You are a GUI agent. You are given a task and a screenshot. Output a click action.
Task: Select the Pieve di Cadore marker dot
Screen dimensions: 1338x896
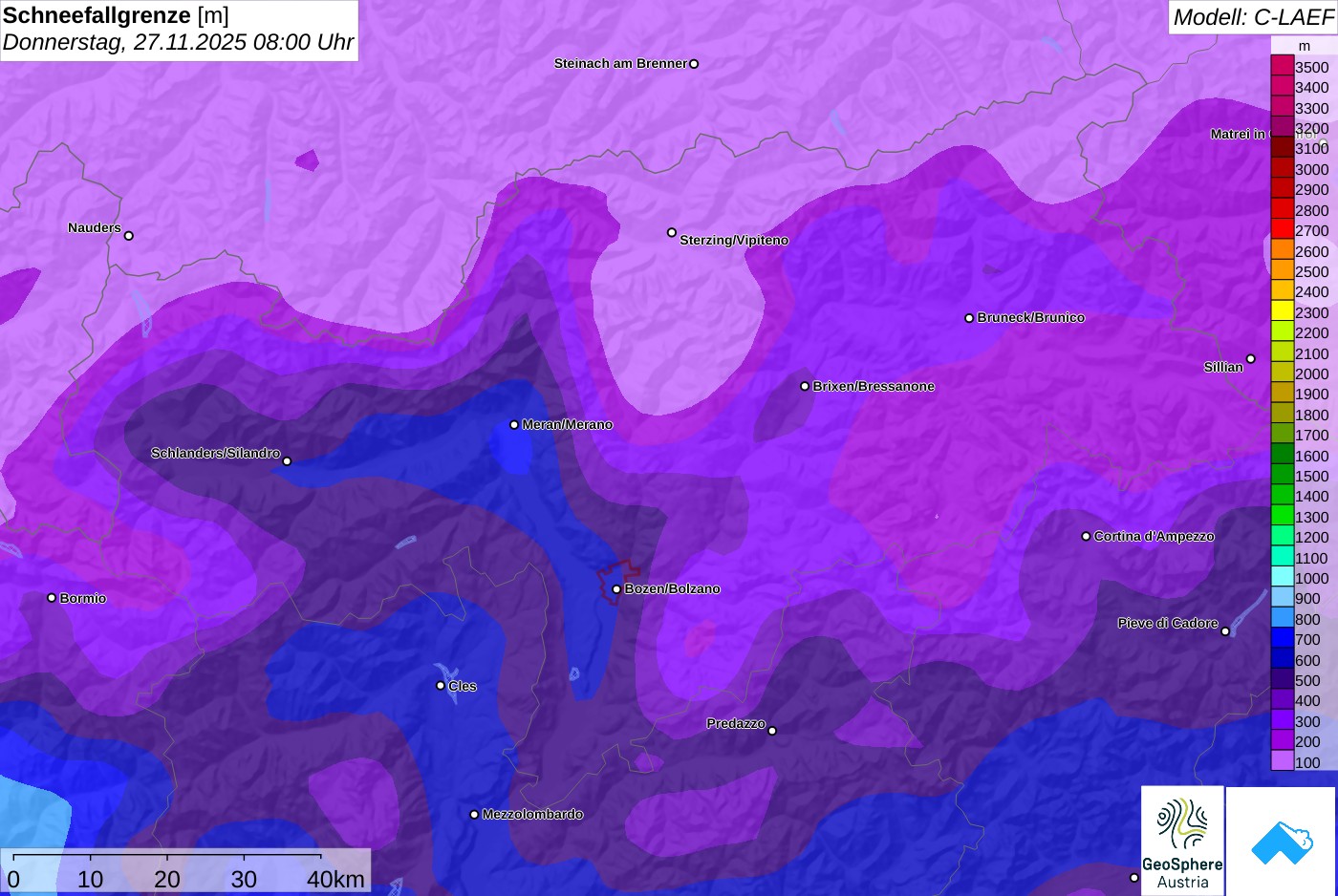click(x=1225, y=631)
